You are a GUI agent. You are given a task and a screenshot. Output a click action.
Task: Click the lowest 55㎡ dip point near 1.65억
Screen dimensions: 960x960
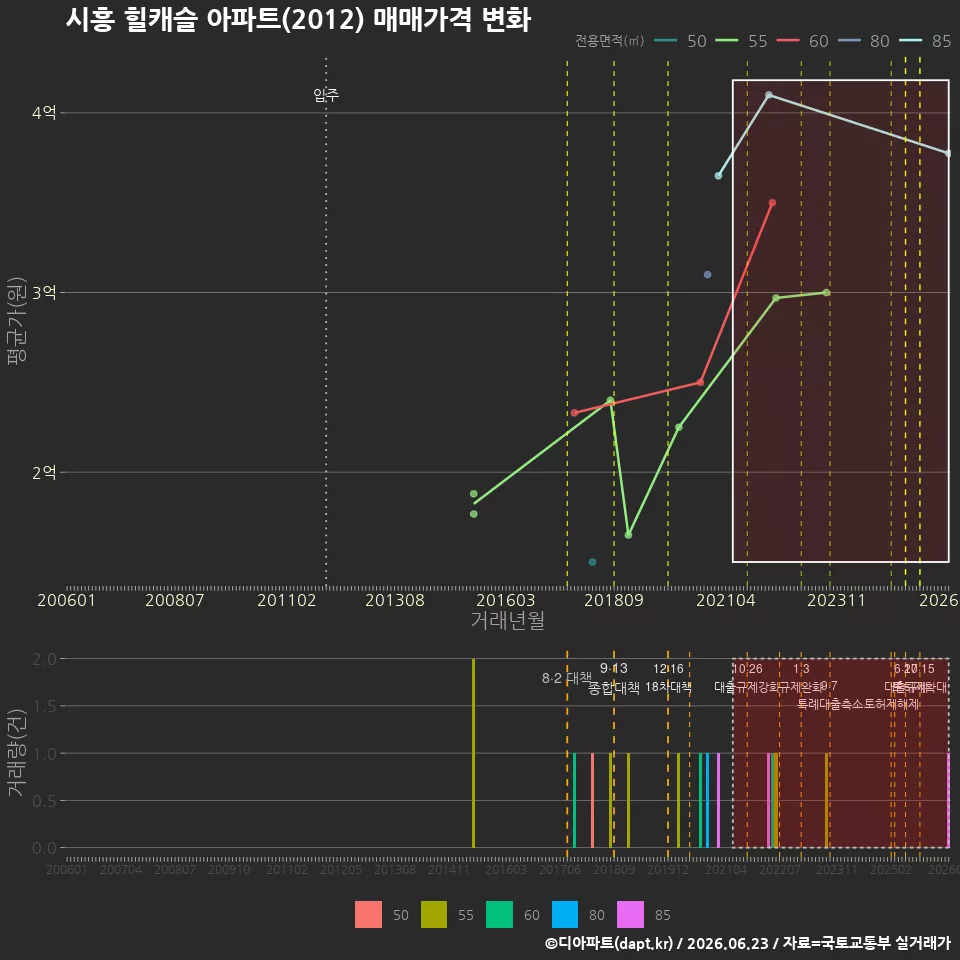click(x=628, y=535)
